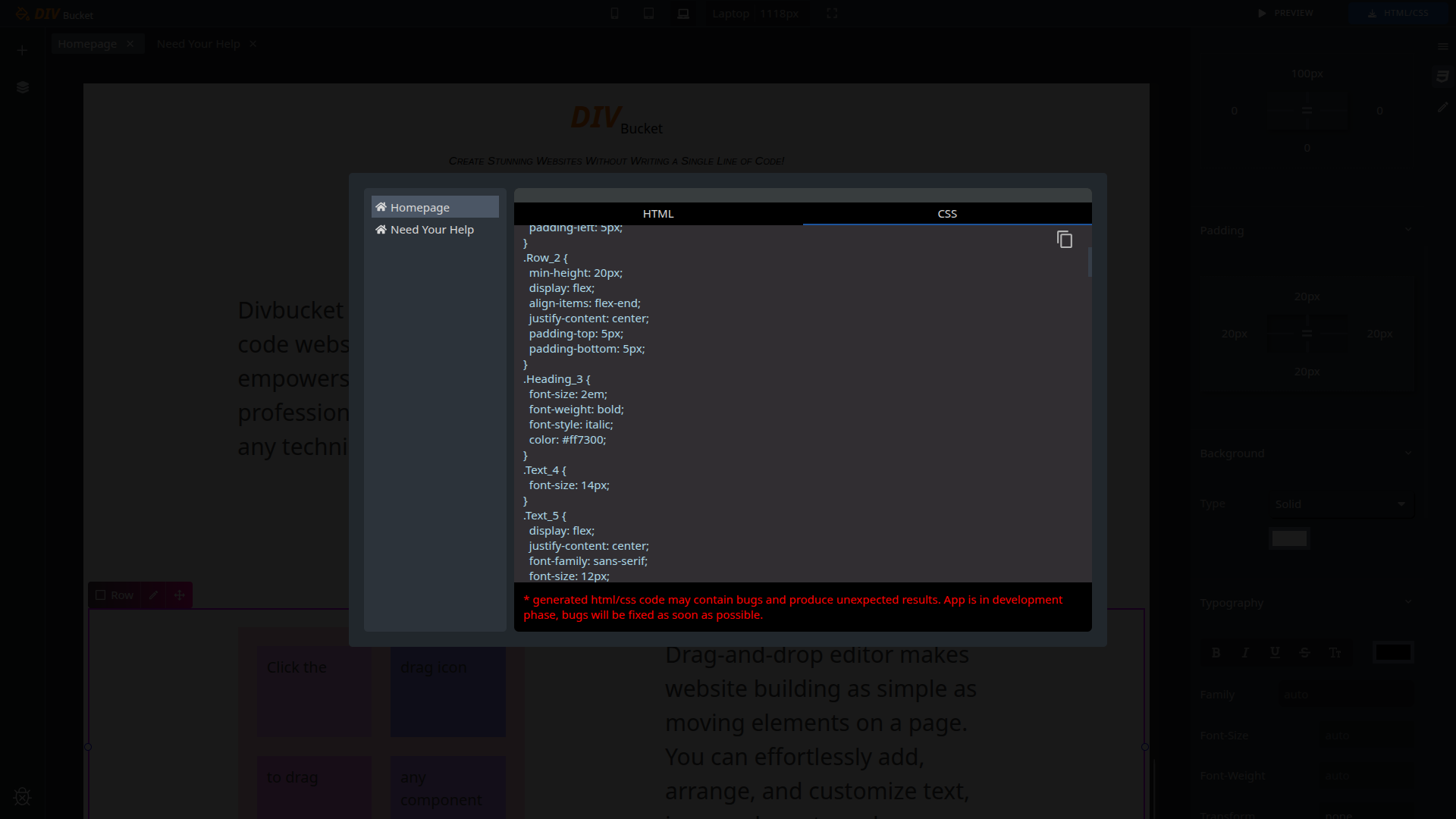Select the pencil edit panel icon
The image size is (1456, 819).
[x=1442, y=108]
